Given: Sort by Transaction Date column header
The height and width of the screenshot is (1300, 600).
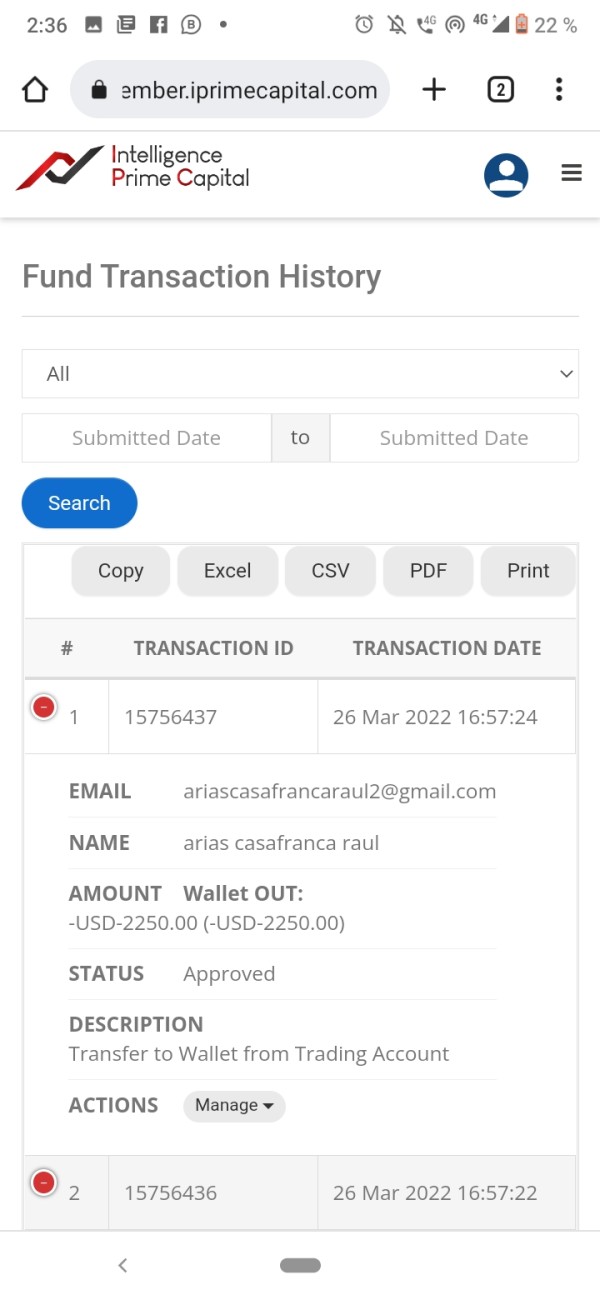Looking at the screenshot, I should click(446, 648).
